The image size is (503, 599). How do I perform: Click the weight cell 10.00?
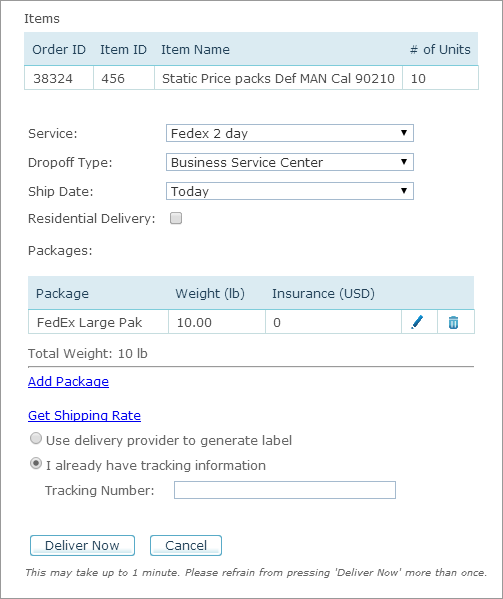(217, 322)
